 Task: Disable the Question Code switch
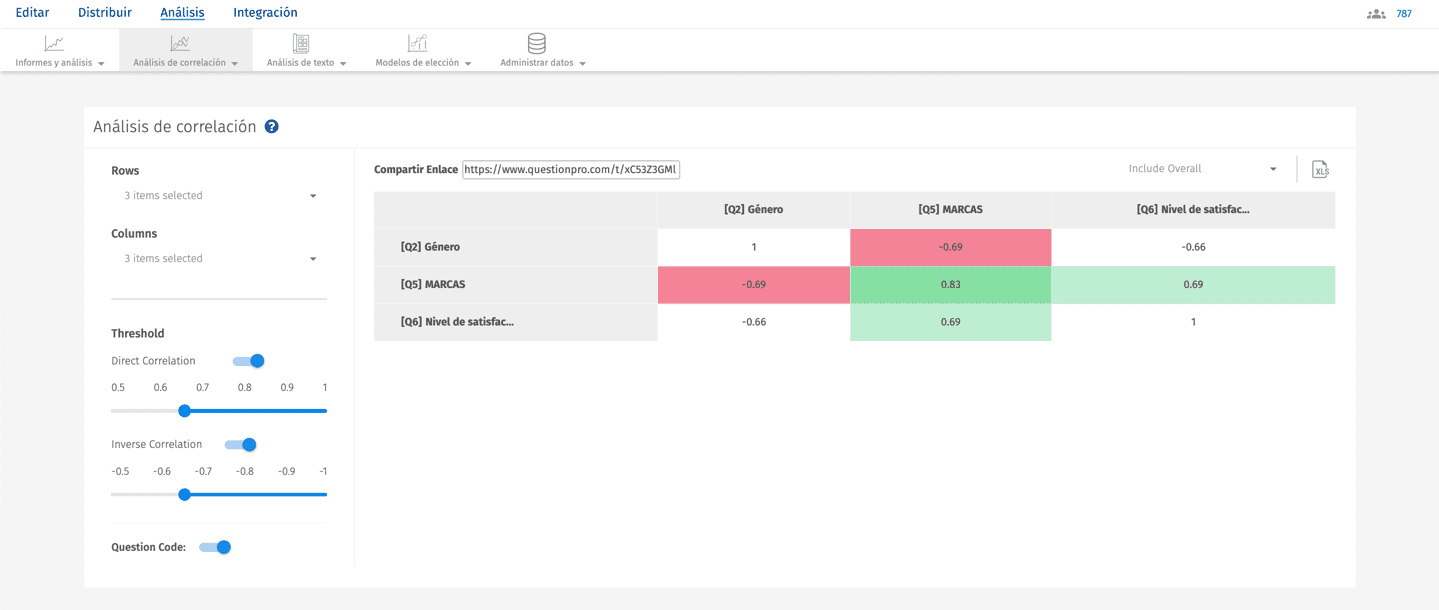pos(215,547)
